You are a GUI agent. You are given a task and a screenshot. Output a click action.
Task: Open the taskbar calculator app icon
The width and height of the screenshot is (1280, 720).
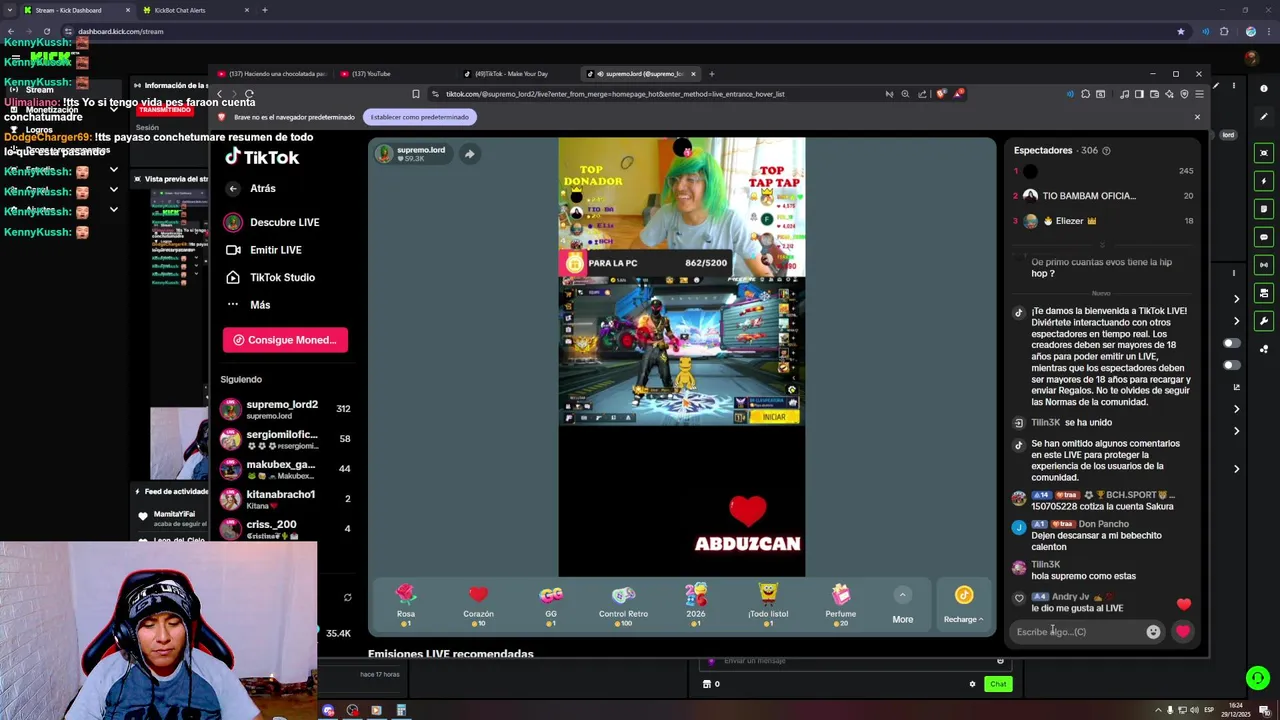tap(401, 711)
